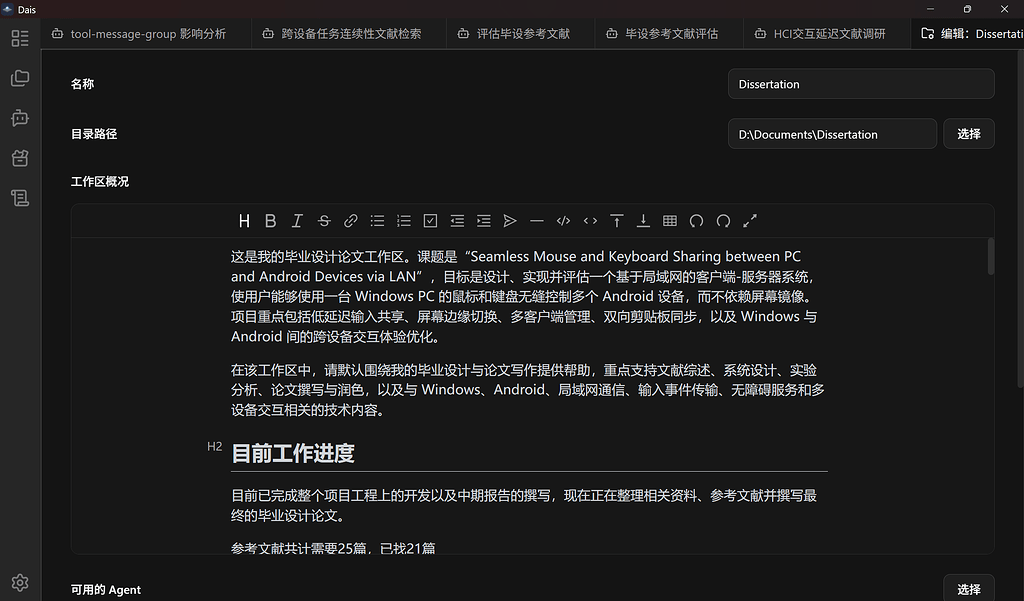Screen dimensions: 1024x601
Task: Toggle bold formatting in editor toolbar
Action: [x=270, y=221]
